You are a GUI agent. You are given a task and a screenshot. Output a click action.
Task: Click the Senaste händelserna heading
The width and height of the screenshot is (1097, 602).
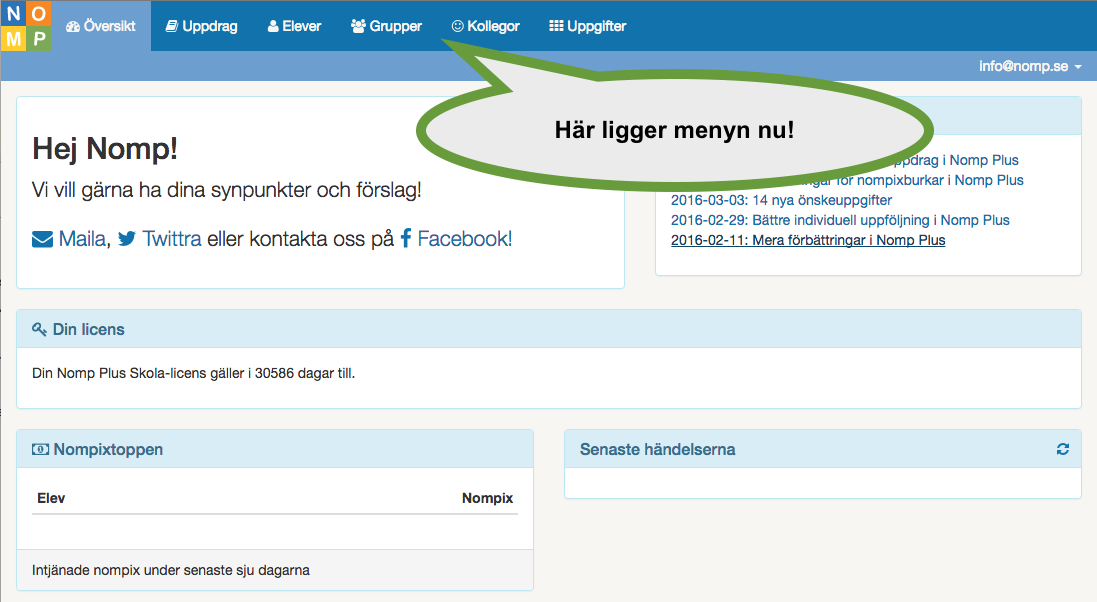click(x=658, y=449)
